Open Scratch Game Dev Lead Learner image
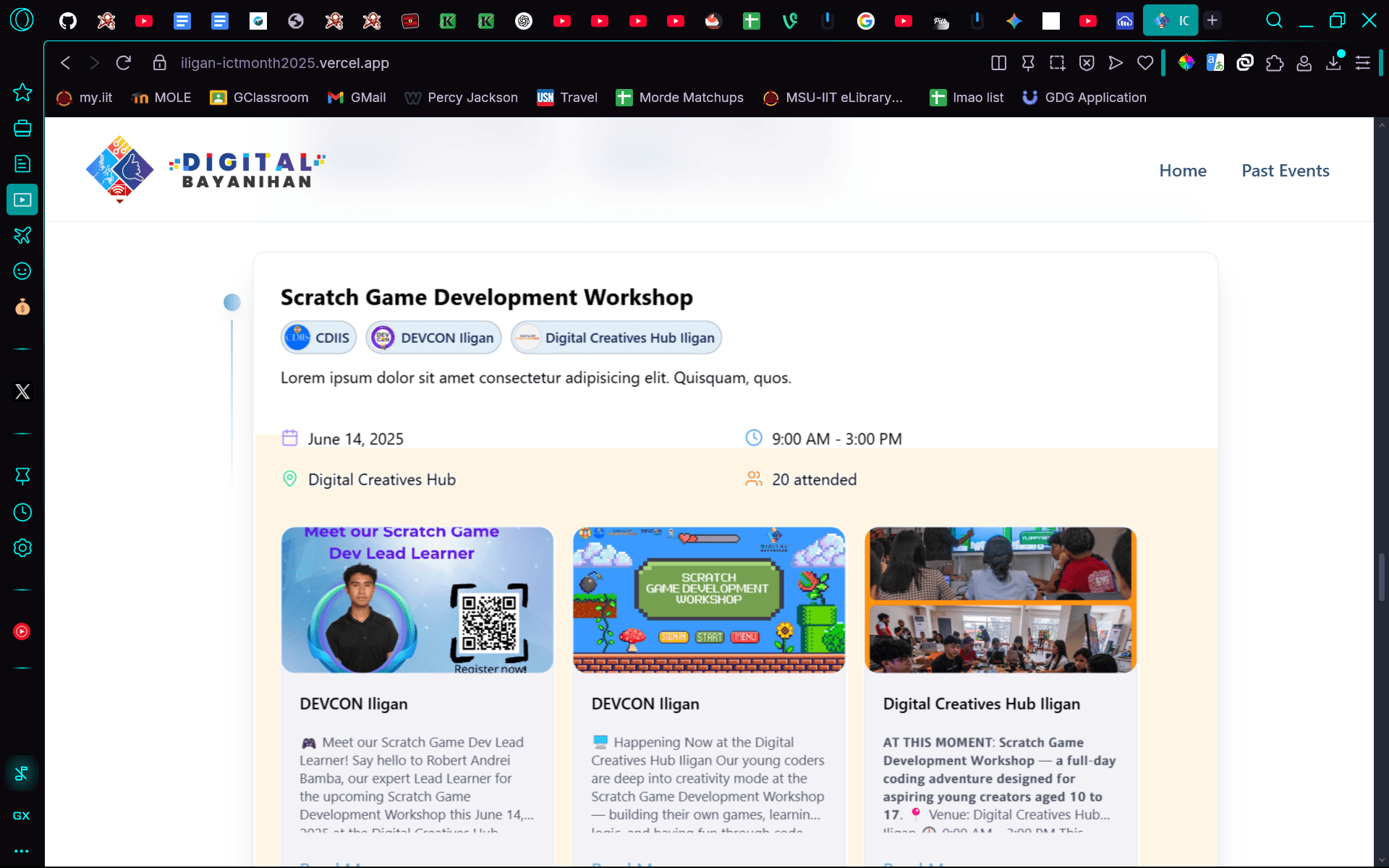This screenshot has height=868, width=1389. pyautogui.click(x=417, y=600)
